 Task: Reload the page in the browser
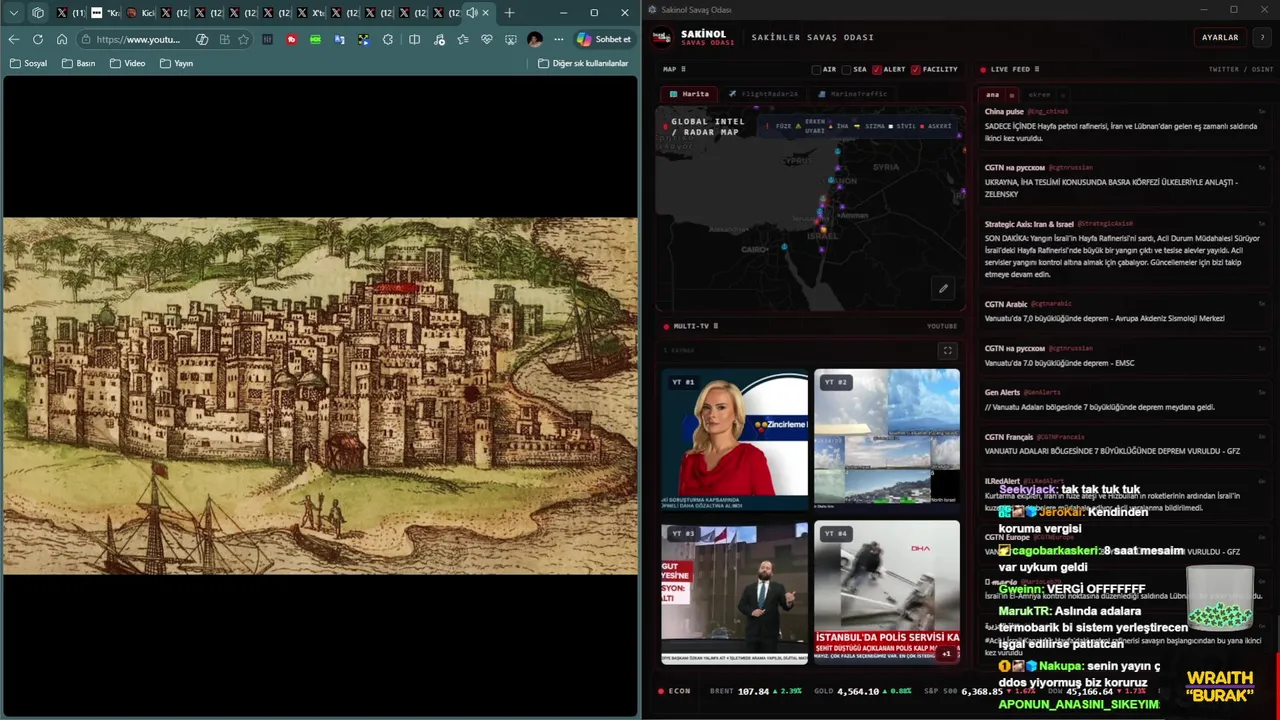tap(38, 40)
